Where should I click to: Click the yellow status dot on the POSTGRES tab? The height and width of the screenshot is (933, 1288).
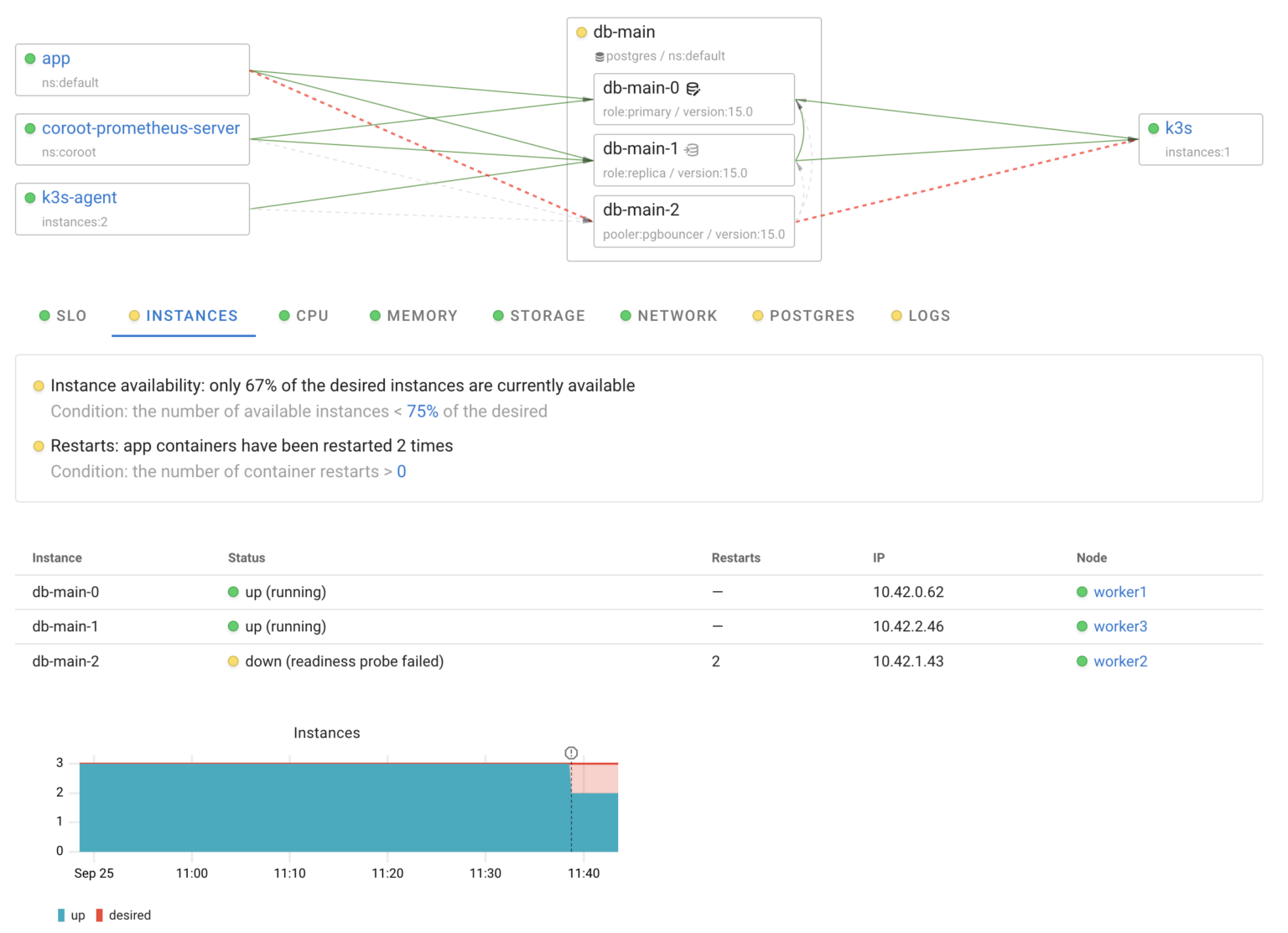point(757,316)
